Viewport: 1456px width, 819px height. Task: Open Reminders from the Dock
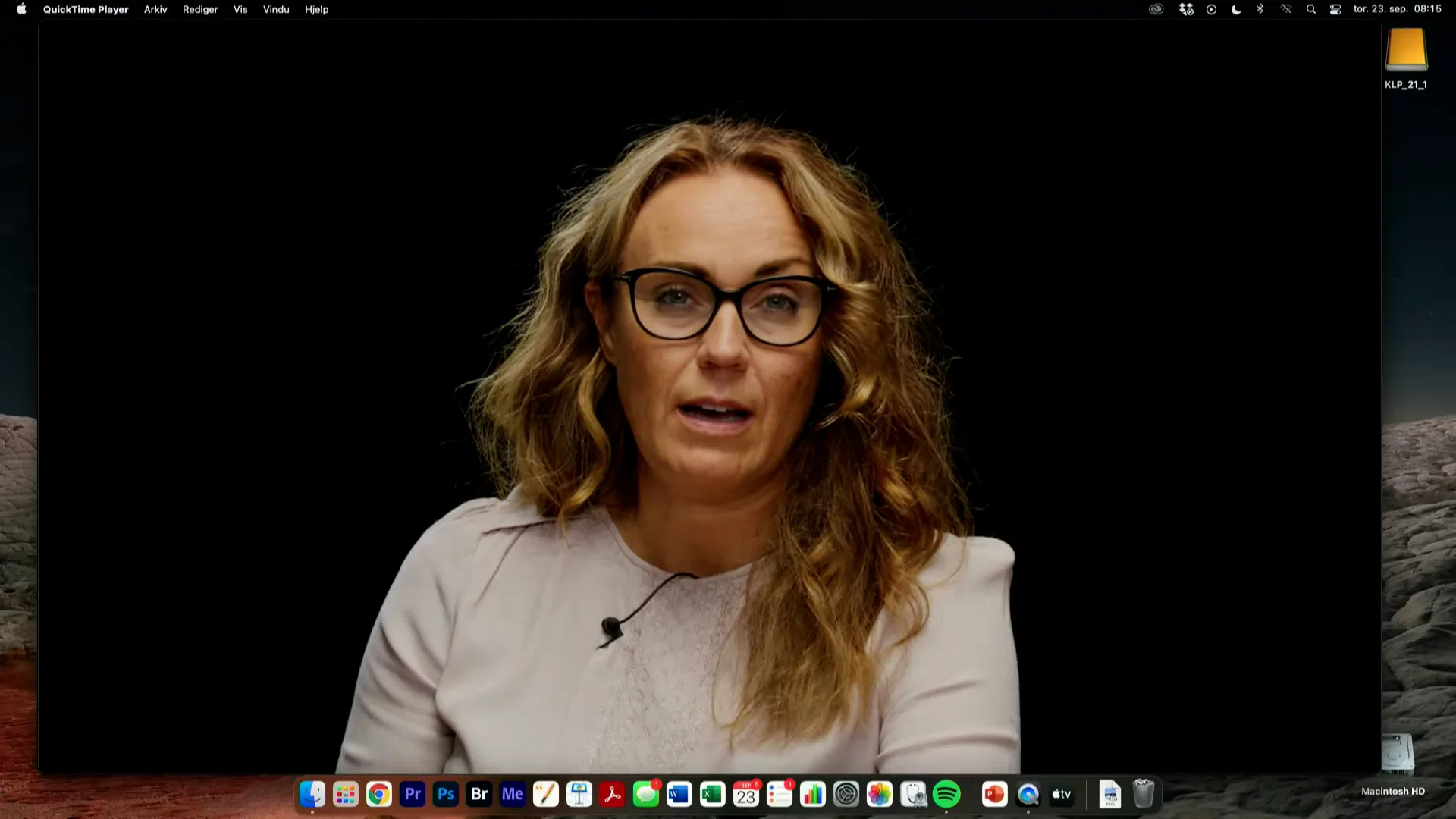[780, 794]
